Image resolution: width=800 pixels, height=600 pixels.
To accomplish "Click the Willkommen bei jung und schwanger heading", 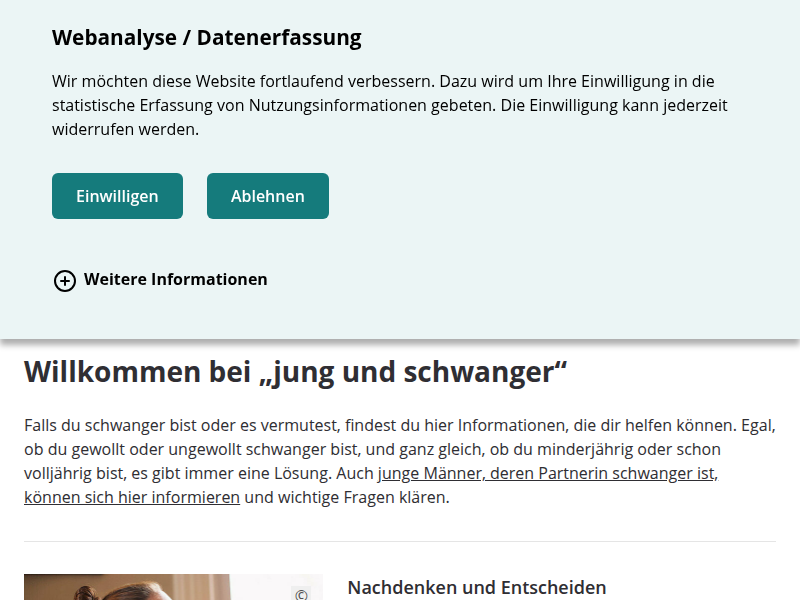I will 295,370.
